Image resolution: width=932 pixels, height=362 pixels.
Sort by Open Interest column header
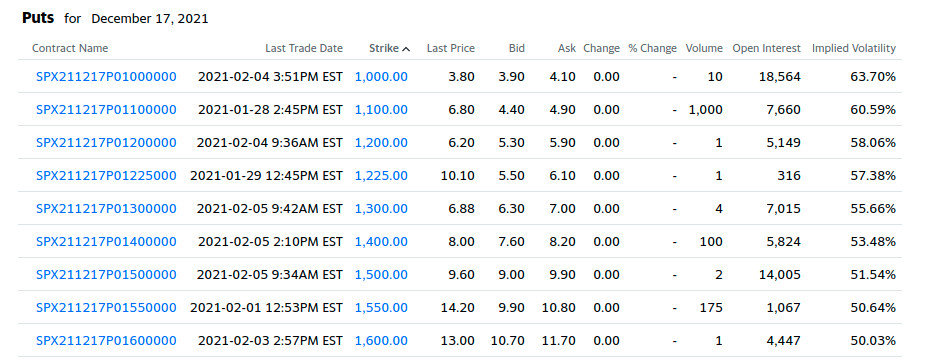pos(766,49)
